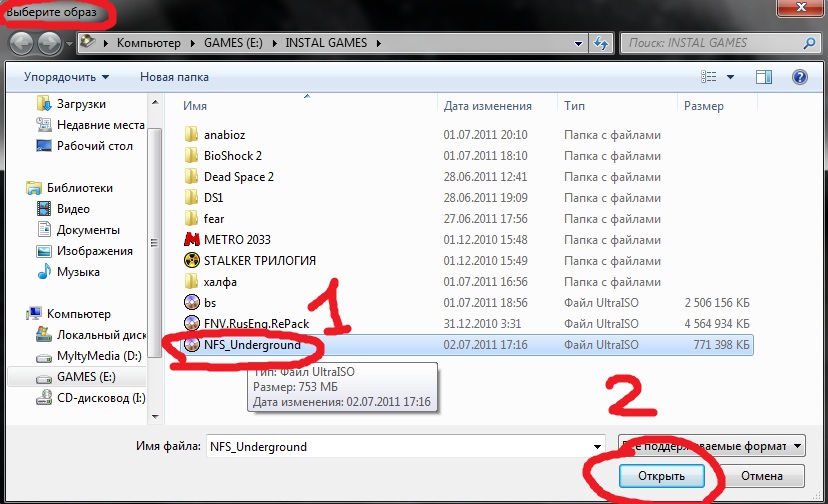Close the Выберите образ dialog
This screenshot has width=828, height=504.
[x=801, y=8]
